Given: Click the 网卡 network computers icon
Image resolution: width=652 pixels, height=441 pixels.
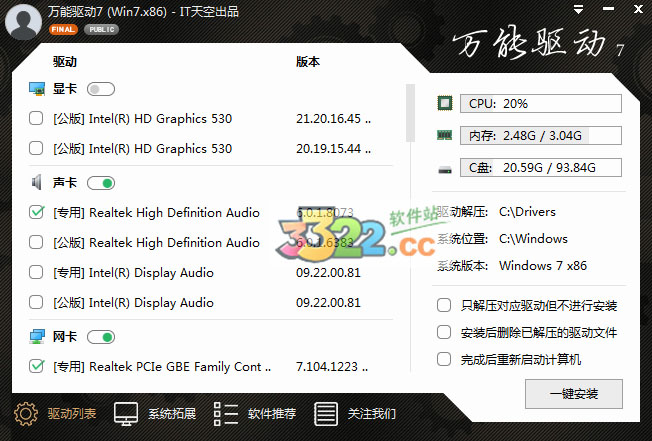Looking at the screenshot, I should pos(37,337).
